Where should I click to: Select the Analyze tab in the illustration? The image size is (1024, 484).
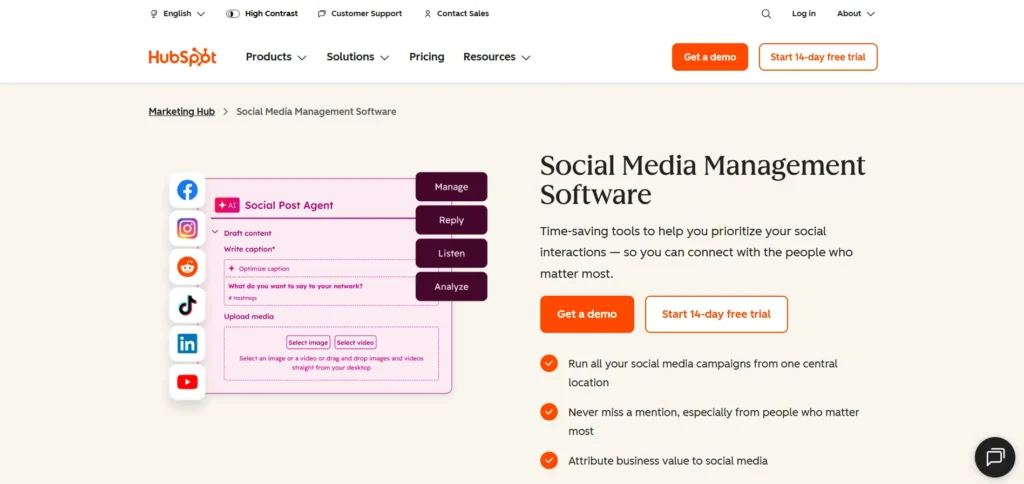[x=451, y=287]
